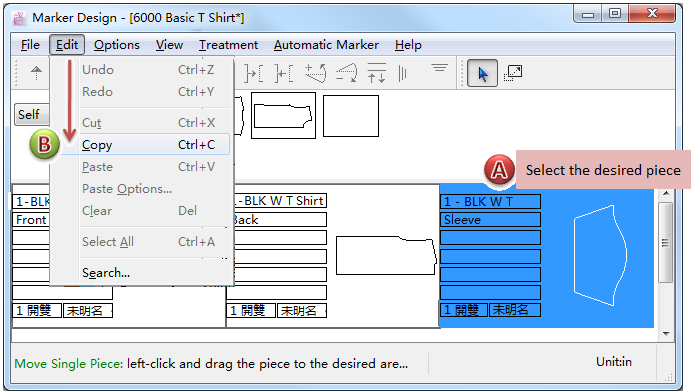
Task: Click the Sleeve name field
Action: pyautogui.click(x=490, y=219)
